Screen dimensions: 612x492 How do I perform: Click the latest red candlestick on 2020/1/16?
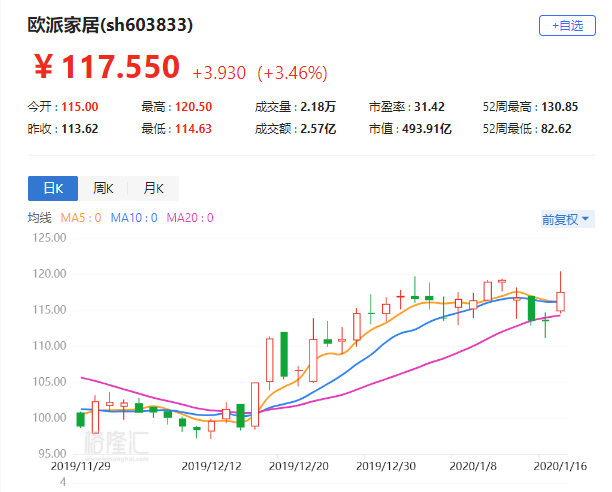click(560, 301)
